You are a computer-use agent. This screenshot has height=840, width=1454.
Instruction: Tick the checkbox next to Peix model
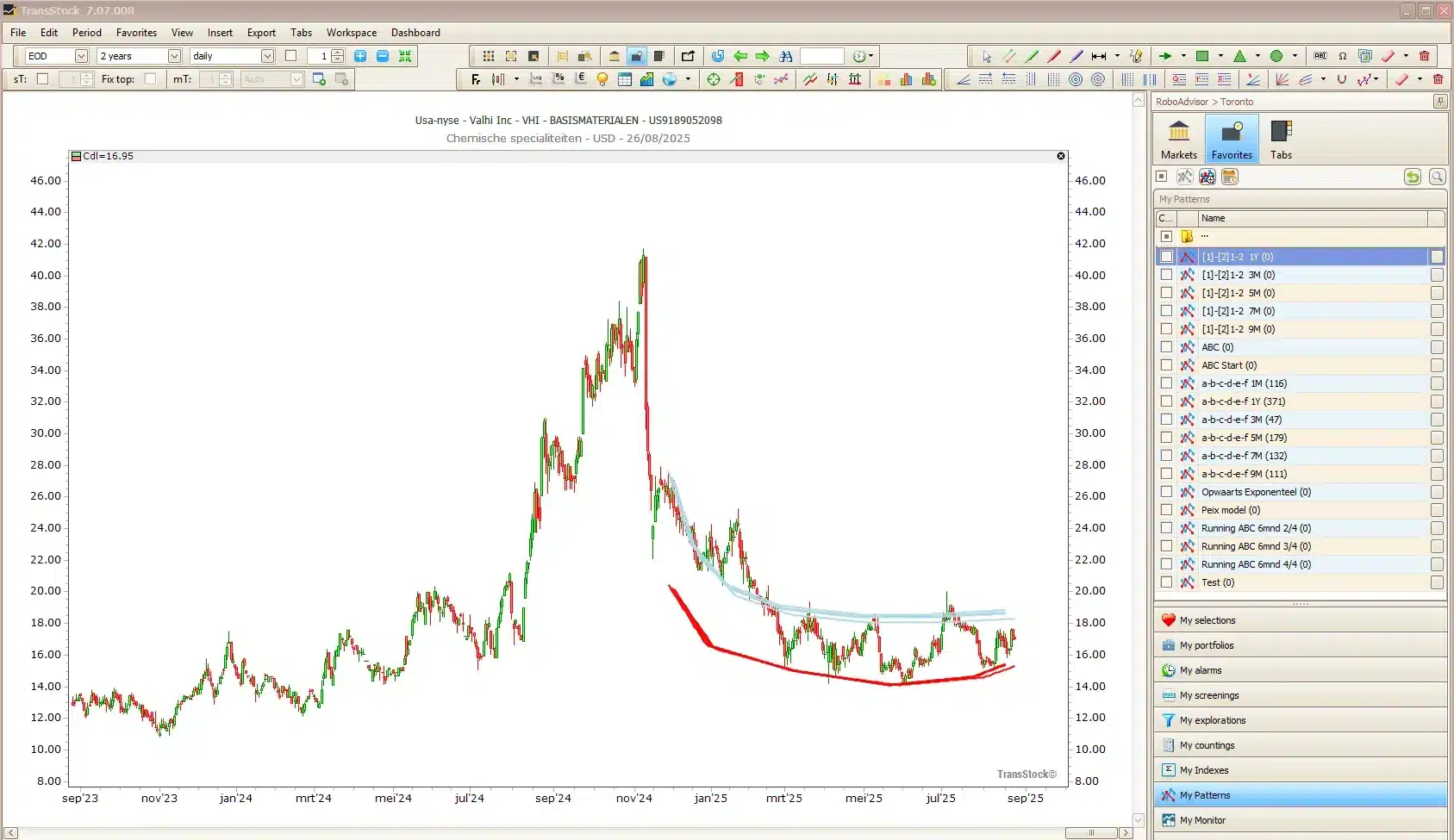pyautogui.click(x=1166, y=510)
